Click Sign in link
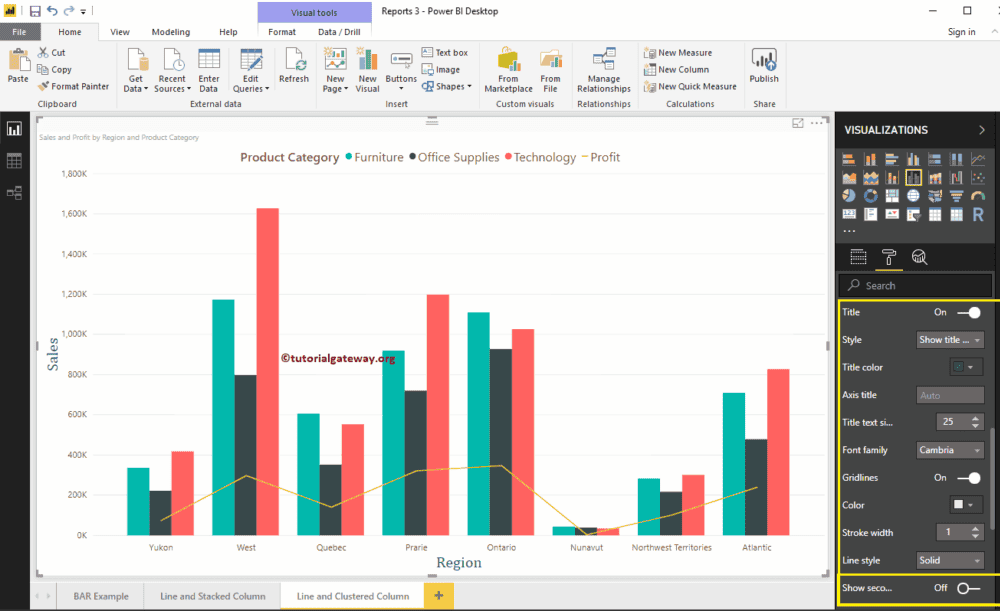Viewport: 1000px width, 611px height. coord(961,32)
